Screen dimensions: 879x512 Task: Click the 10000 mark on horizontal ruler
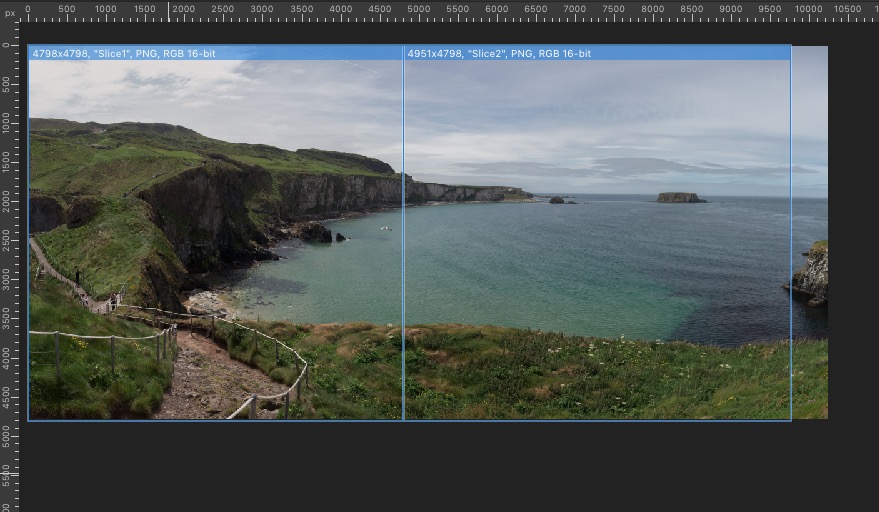[x=809, y=10]
